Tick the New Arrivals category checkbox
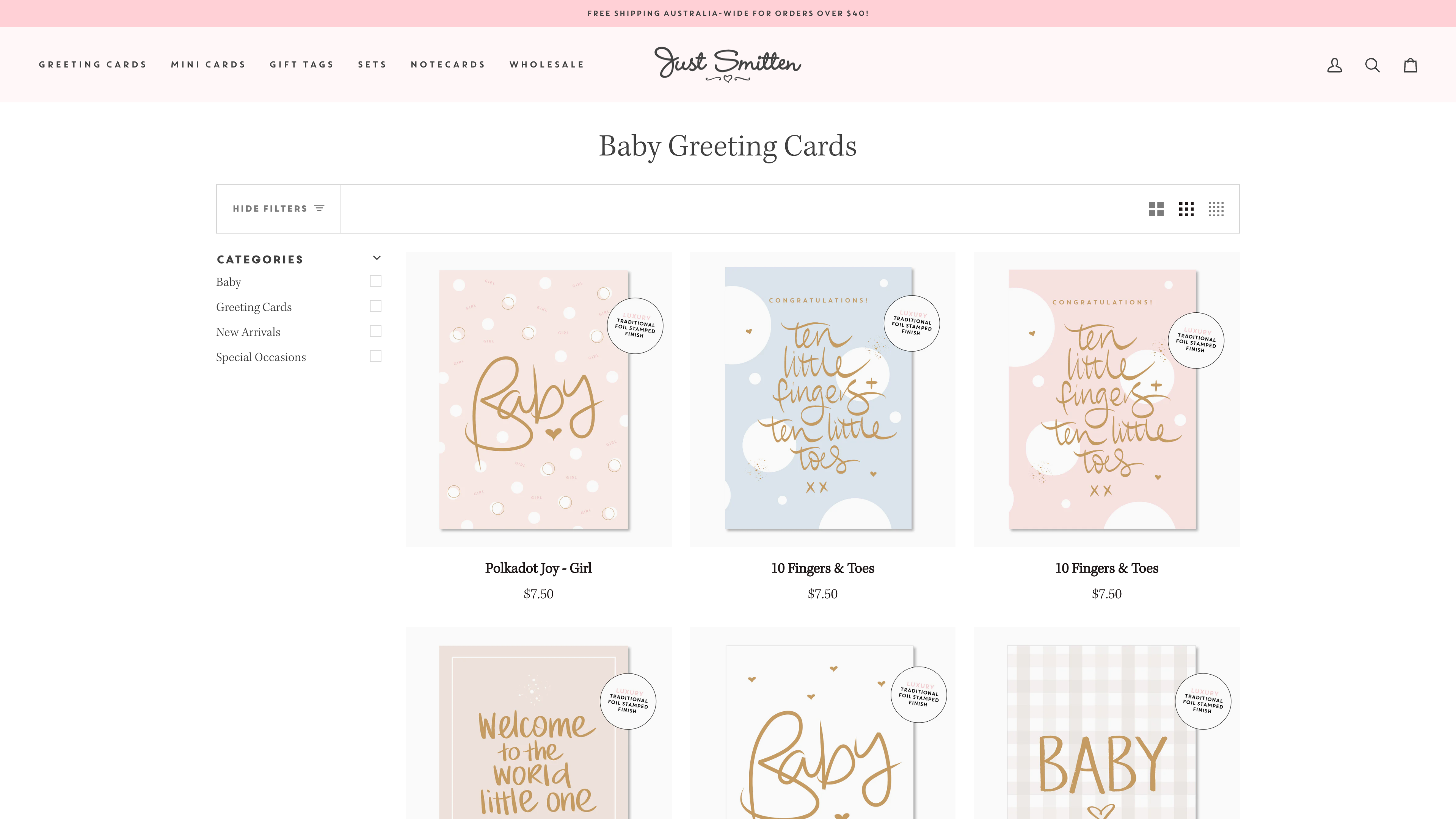This screenshot has width=1456, height=819. [x=376, y=331]
